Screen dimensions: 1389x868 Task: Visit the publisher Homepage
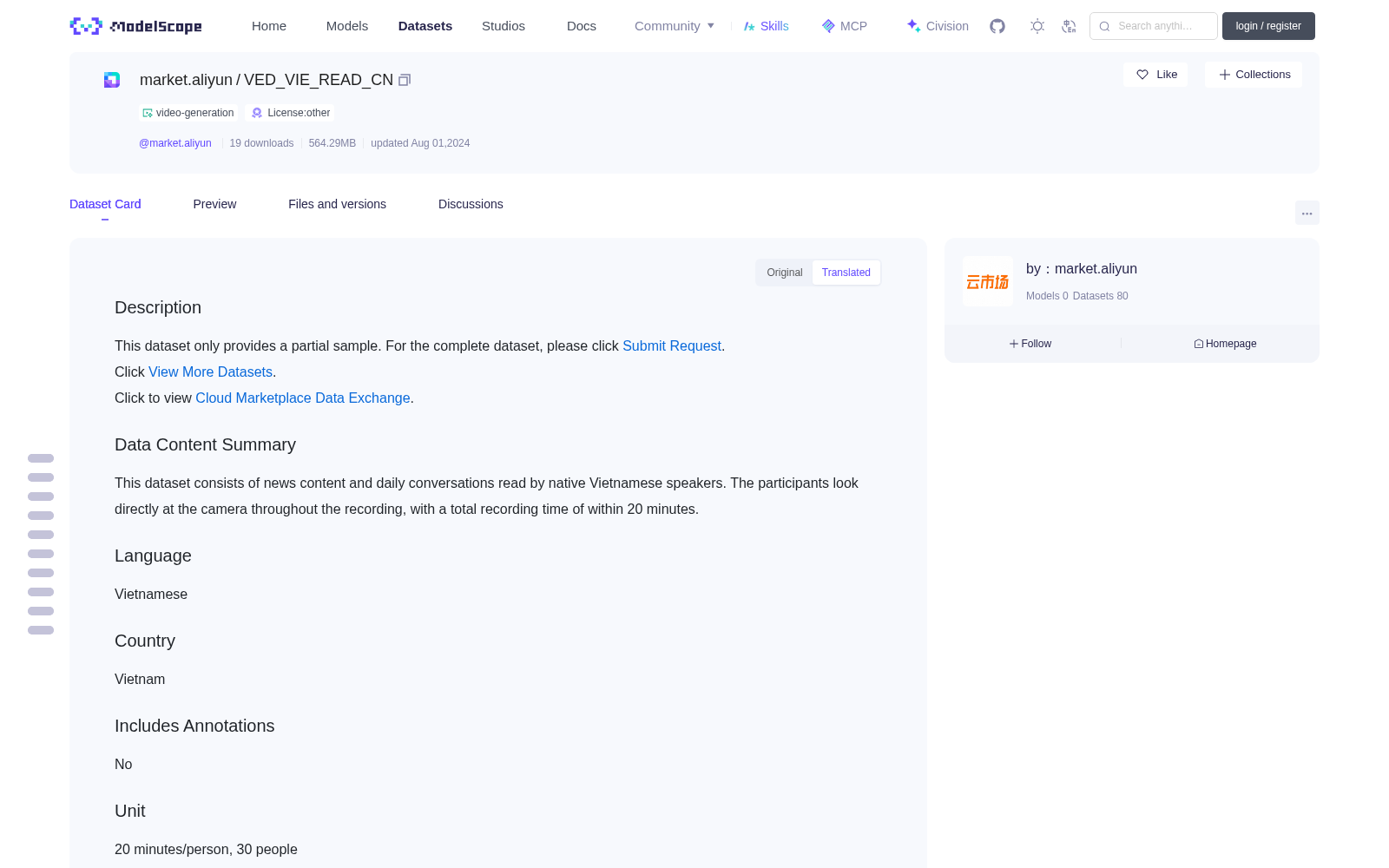(1225, 344)
